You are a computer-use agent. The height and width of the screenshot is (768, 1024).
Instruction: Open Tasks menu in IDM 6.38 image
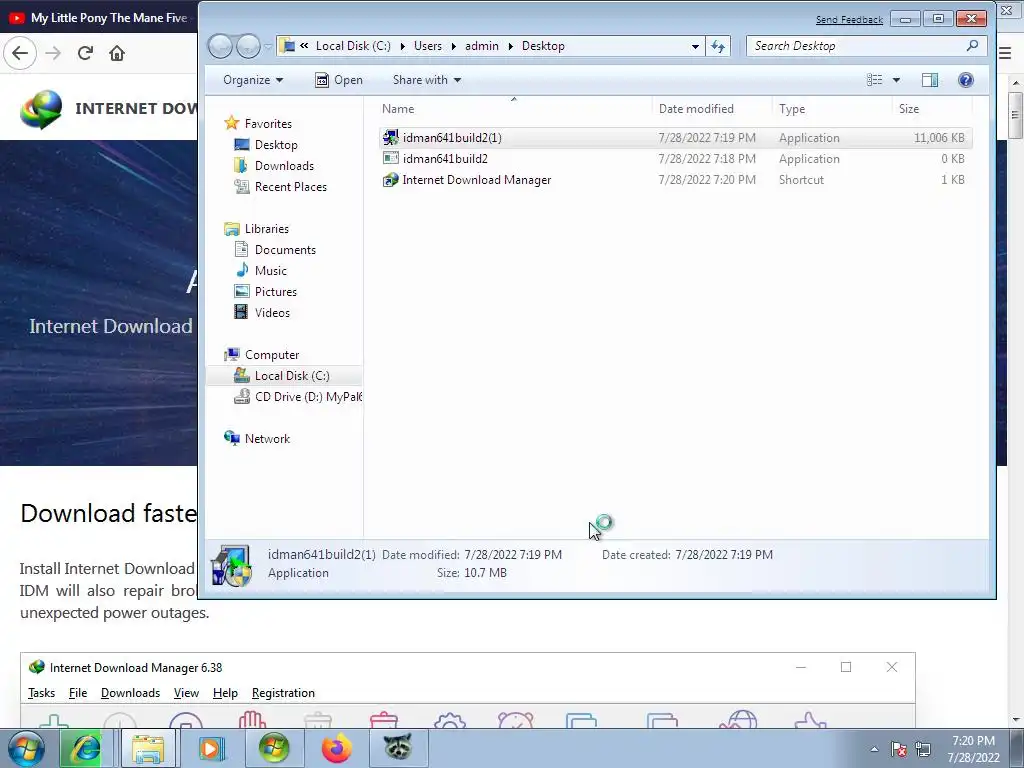coord(41,693)
